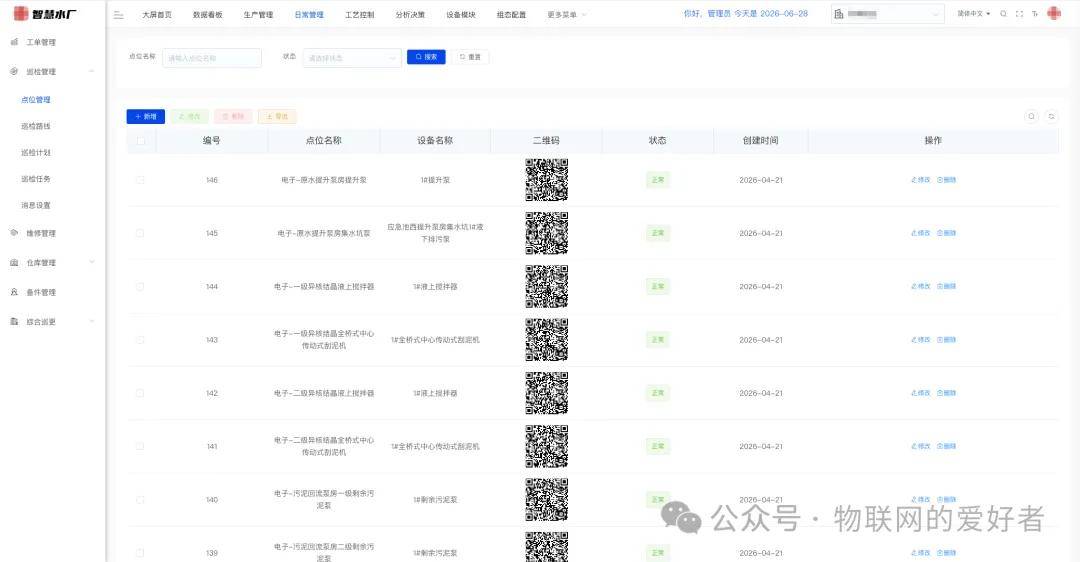Open 工单管理 in the sidebar

[x=41, y=43]
